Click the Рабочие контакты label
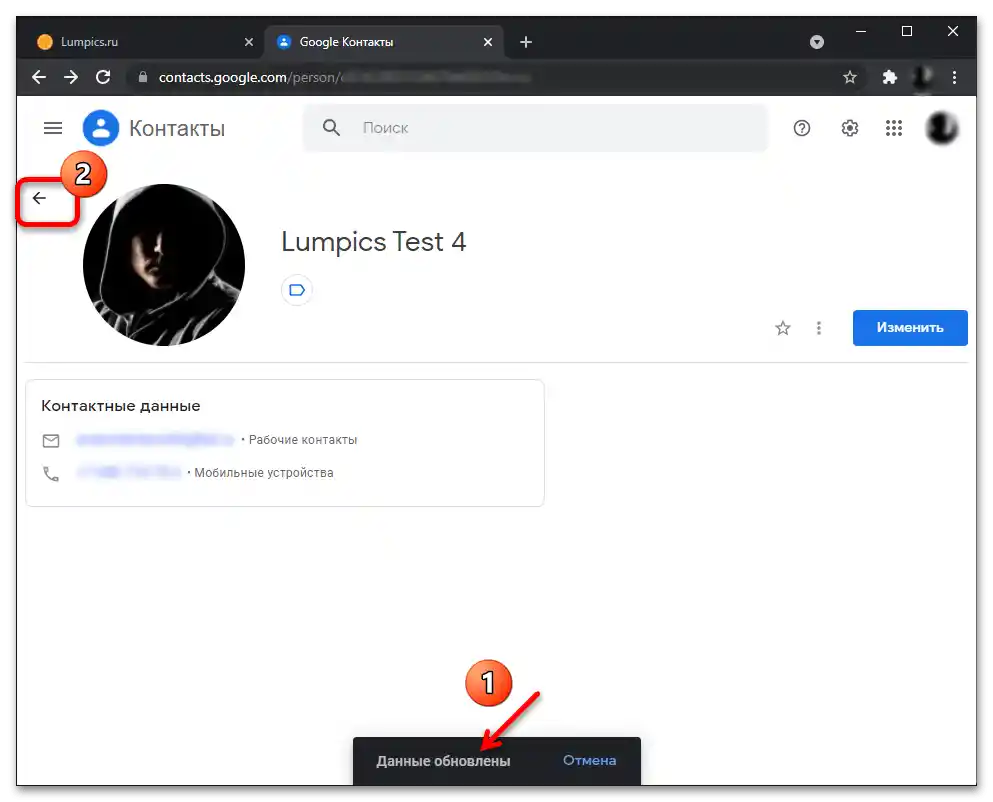This screenshot has height=802, width=993. (x=303, y=440)
